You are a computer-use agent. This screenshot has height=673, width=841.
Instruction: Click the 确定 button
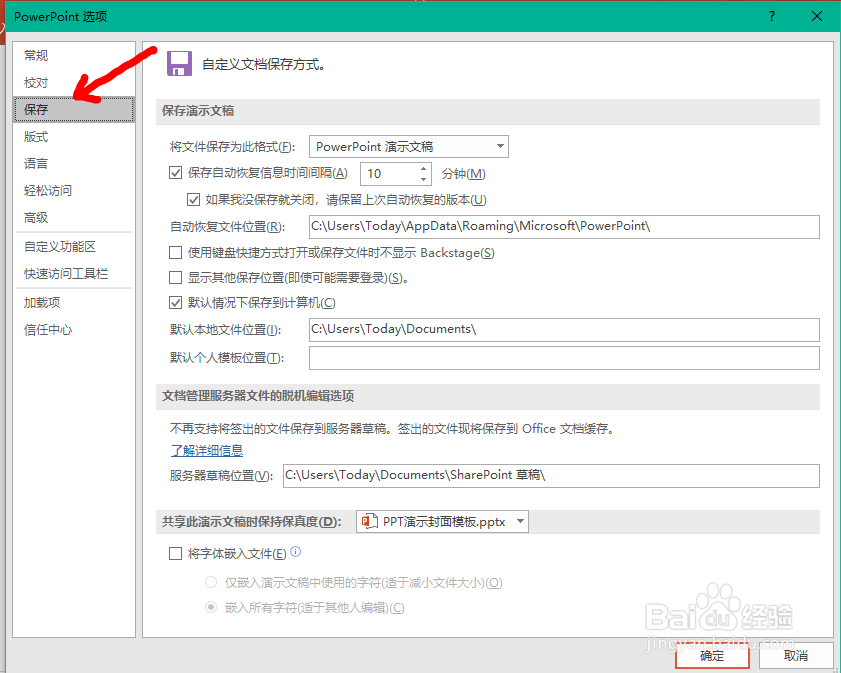[x=711, y=656]
